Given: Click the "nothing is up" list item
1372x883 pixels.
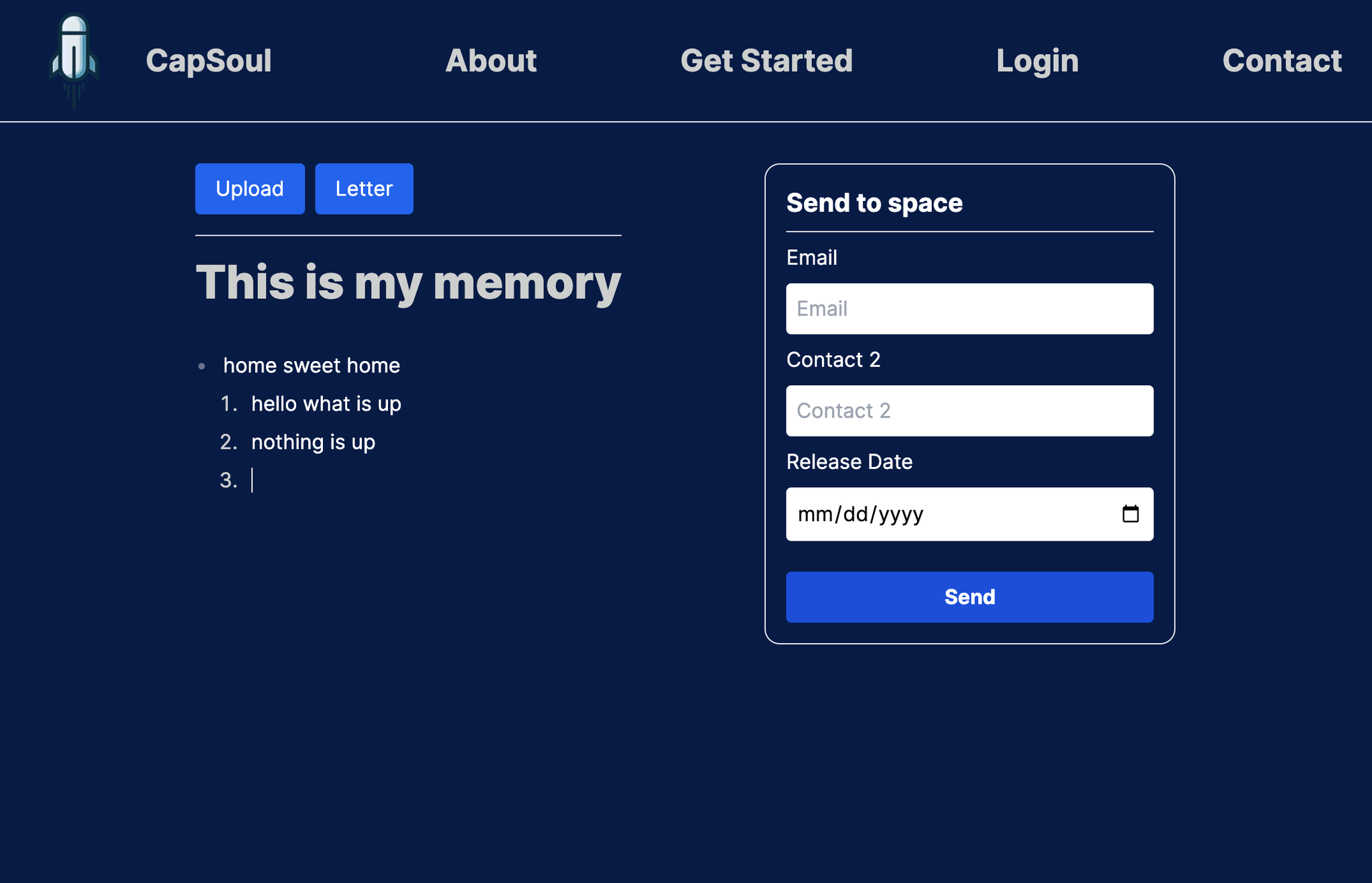Looking at the screenshot, I should point(313,442).
